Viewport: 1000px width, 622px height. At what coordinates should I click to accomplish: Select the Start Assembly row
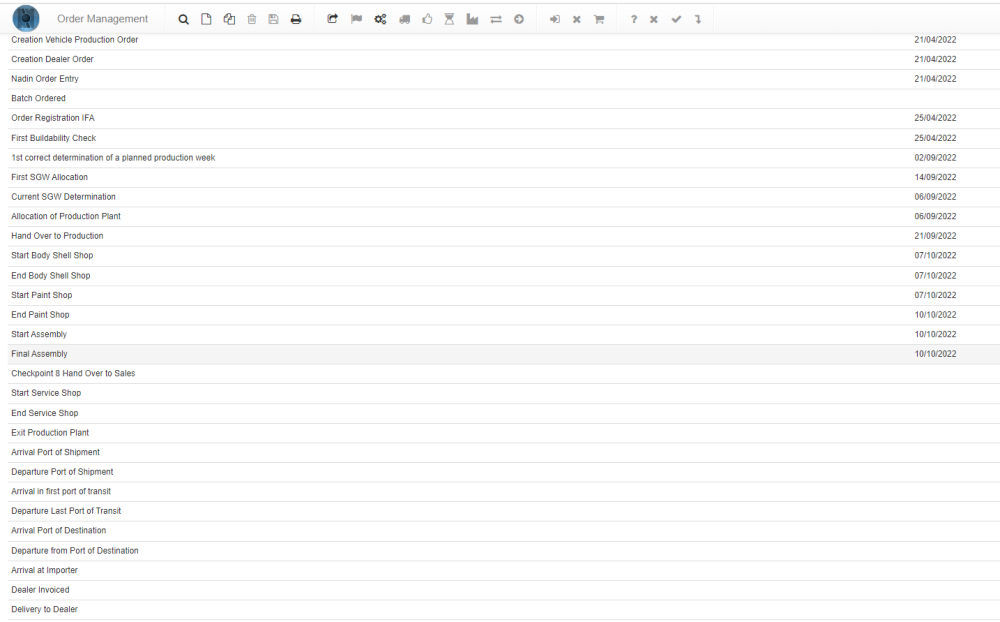coord(504,335)
